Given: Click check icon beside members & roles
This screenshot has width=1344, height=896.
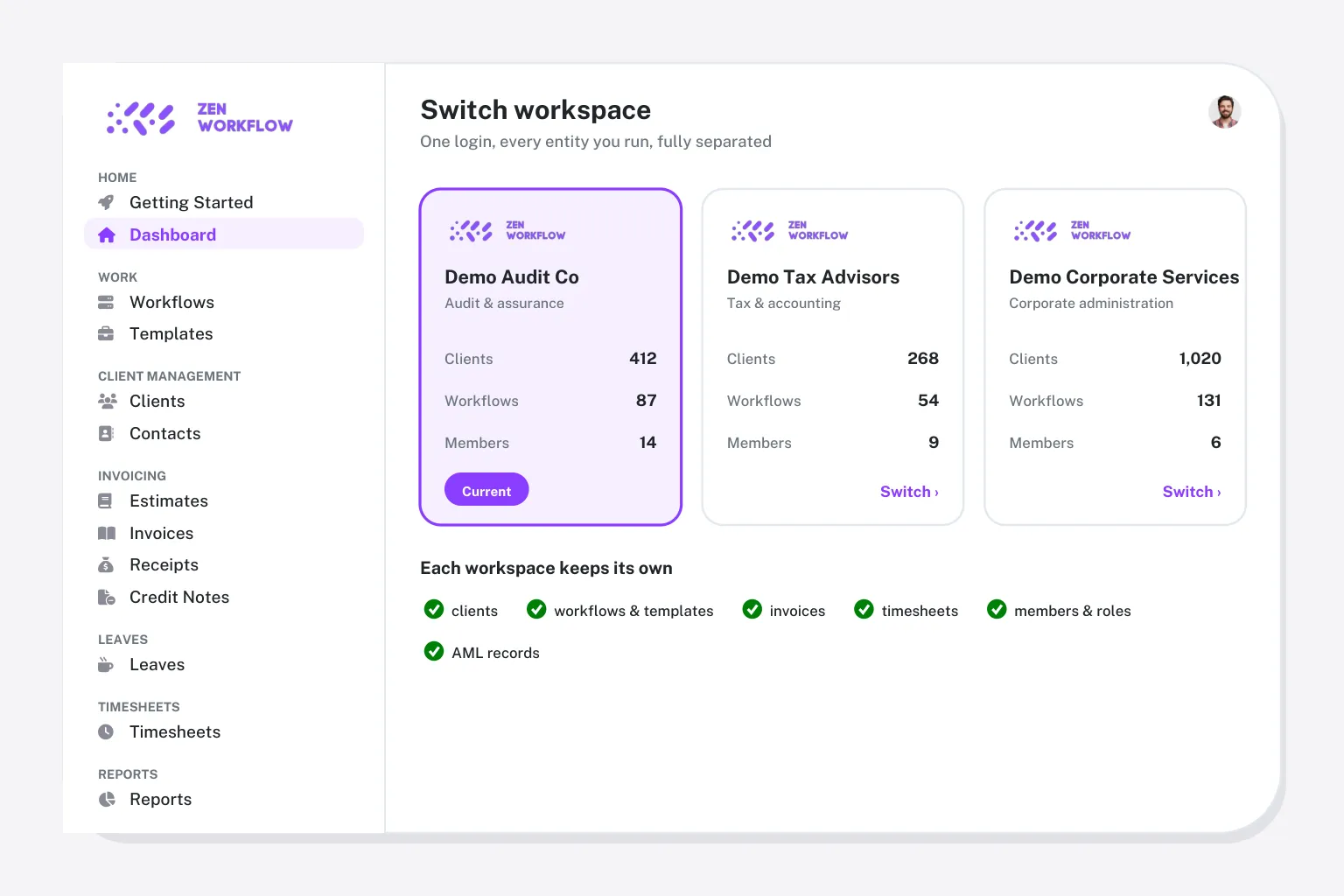Looking at the screenshot, I should [997, 609].
